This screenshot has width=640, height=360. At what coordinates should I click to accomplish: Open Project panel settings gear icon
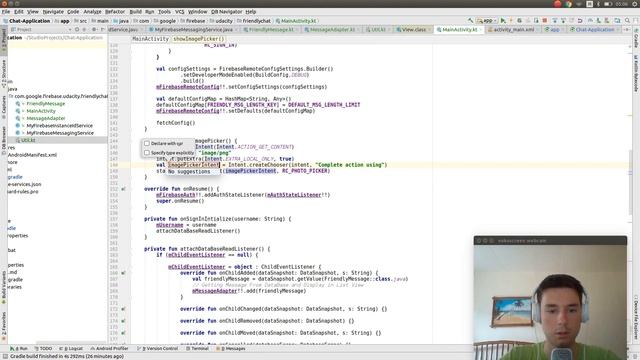click(x=94, y=29)
